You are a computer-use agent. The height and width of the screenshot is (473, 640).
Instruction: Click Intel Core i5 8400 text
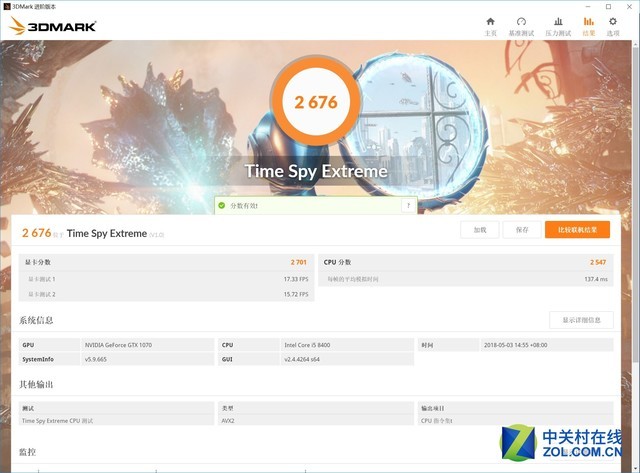(x=307, y=345)
